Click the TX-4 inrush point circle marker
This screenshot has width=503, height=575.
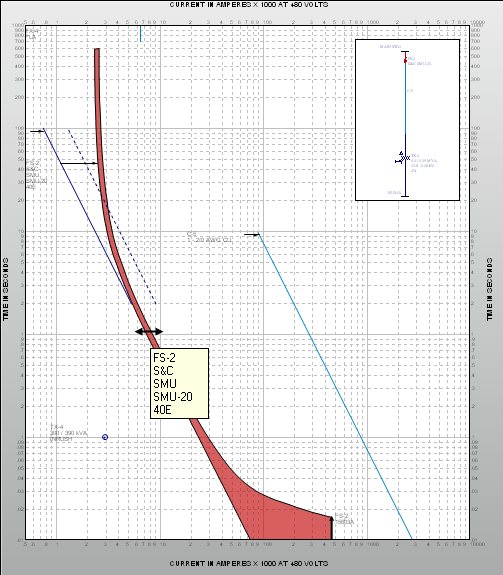click(105, 437)
